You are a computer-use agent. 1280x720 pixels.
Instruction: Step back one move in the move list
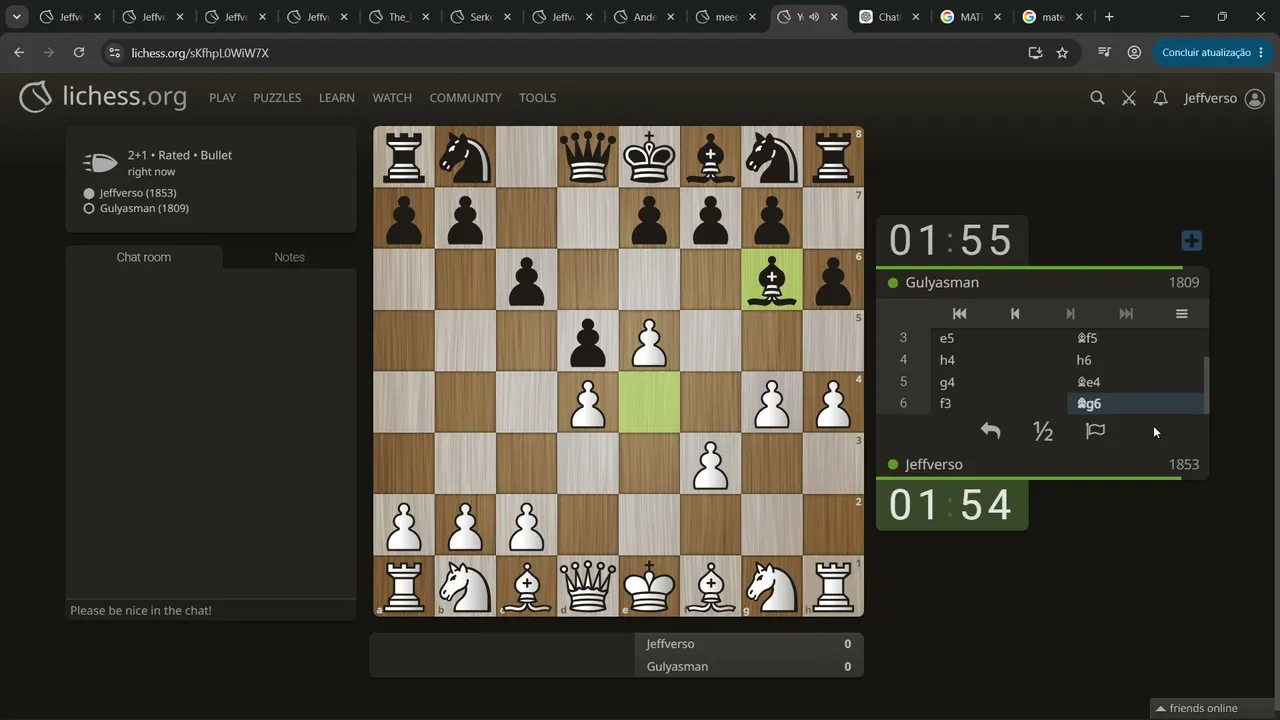[1015, 314]
